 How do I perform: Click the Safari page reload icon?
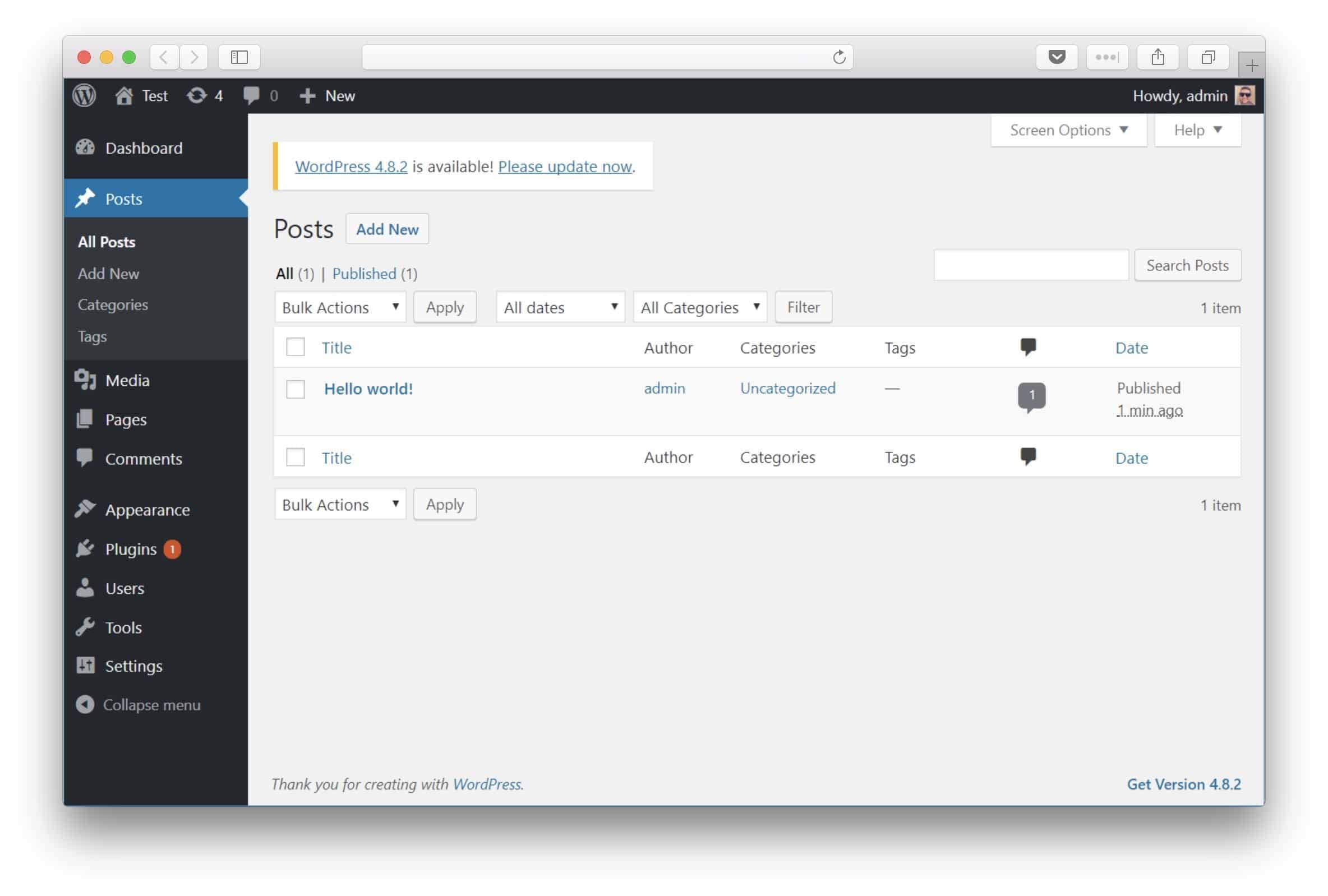coord(838,57)
